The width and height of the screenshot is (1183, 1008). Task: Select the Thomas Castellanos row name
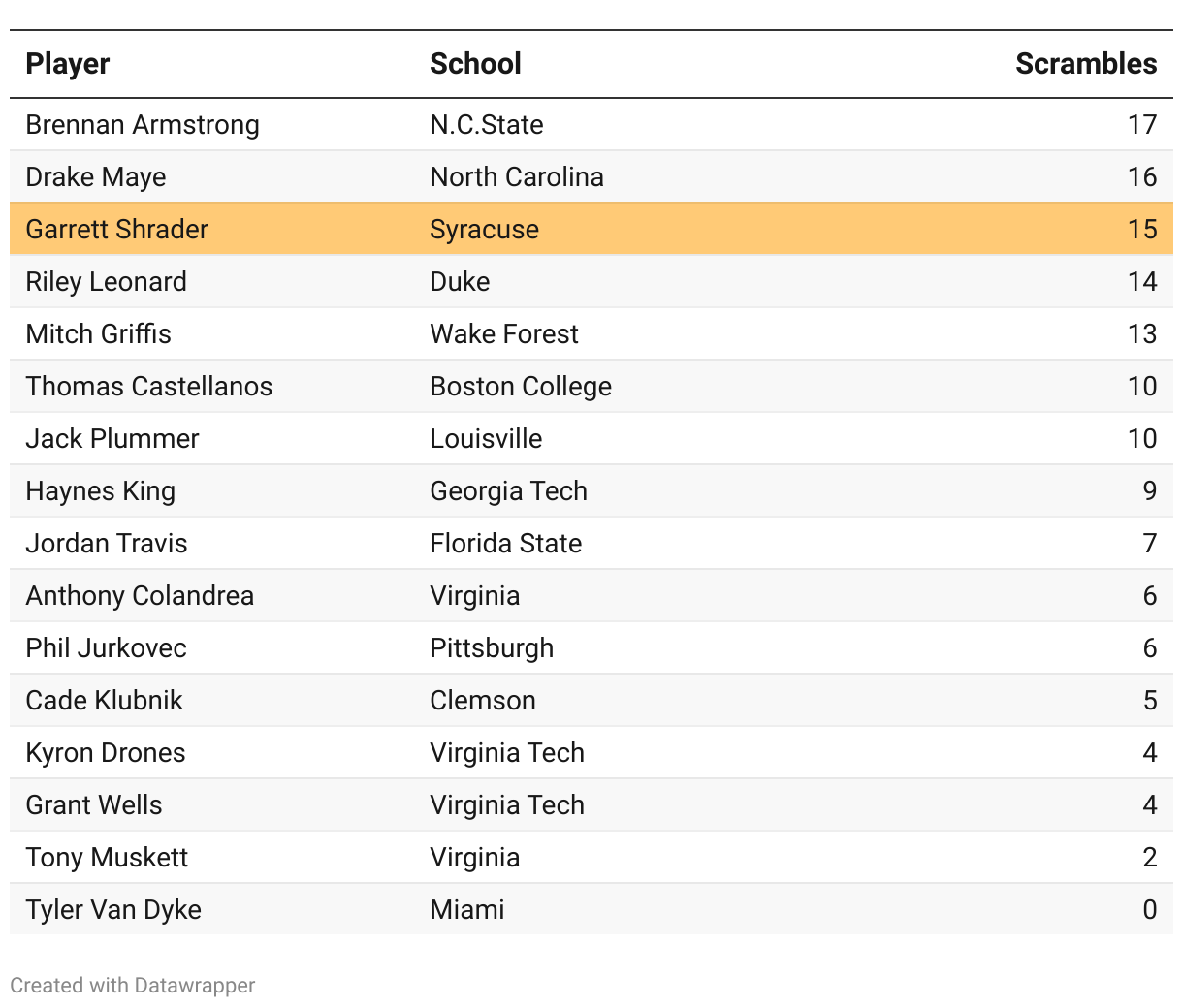coord(149,387)
